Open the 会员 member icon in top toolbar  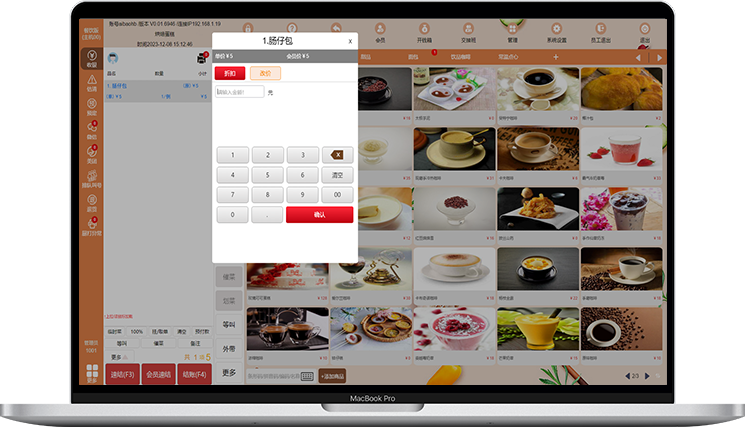[x=380, y=33]
